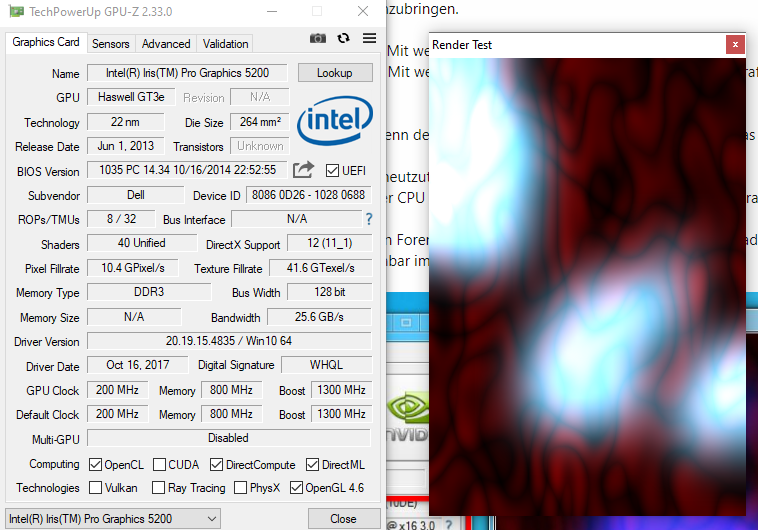Toggle the CUDA checkbox
The image size is (758, 530).
coord(159,465)
